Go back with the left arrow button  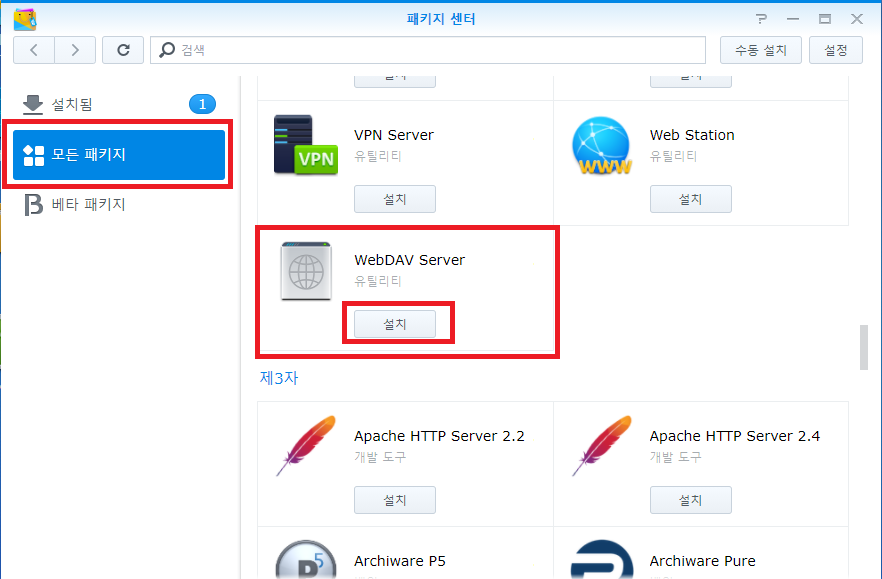coord(34,50)
